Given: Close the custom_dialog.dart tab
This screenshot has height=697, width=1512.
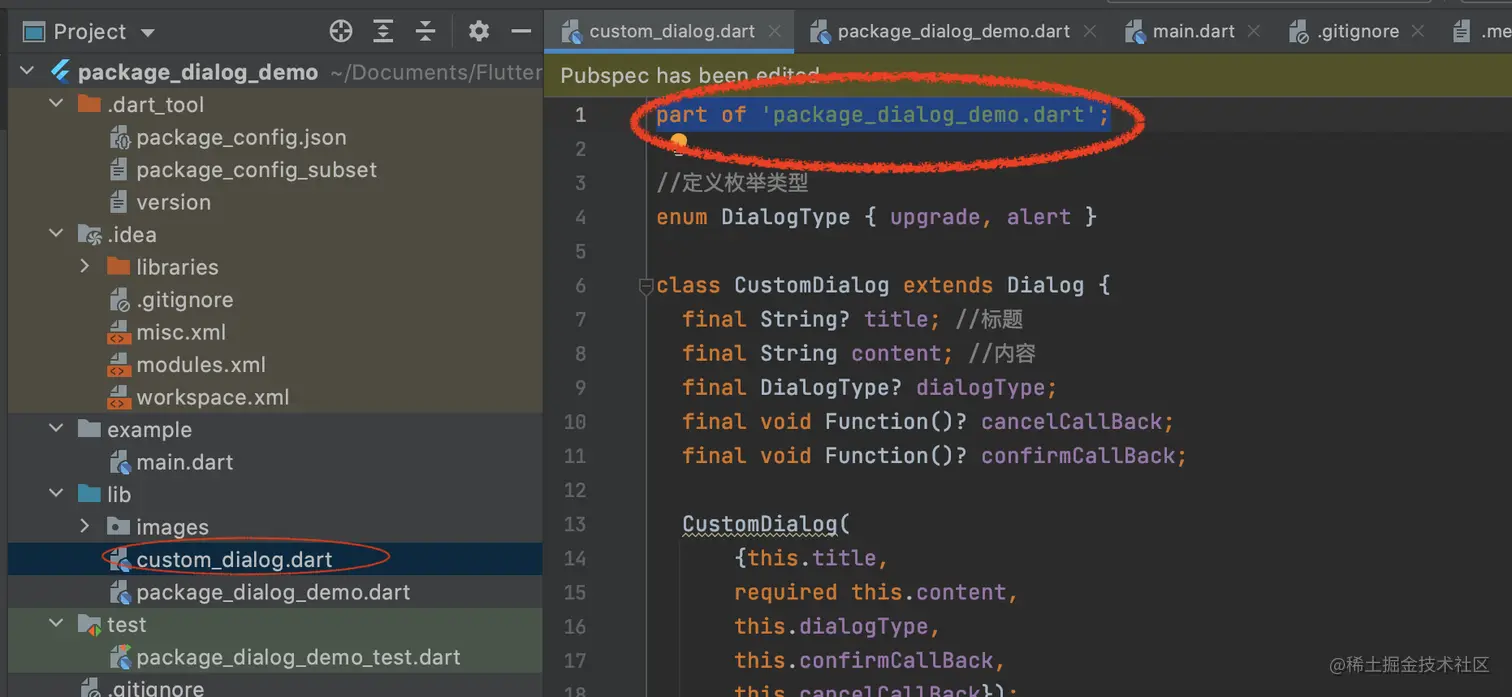Looking at the screenshot, I should [774, 32].
